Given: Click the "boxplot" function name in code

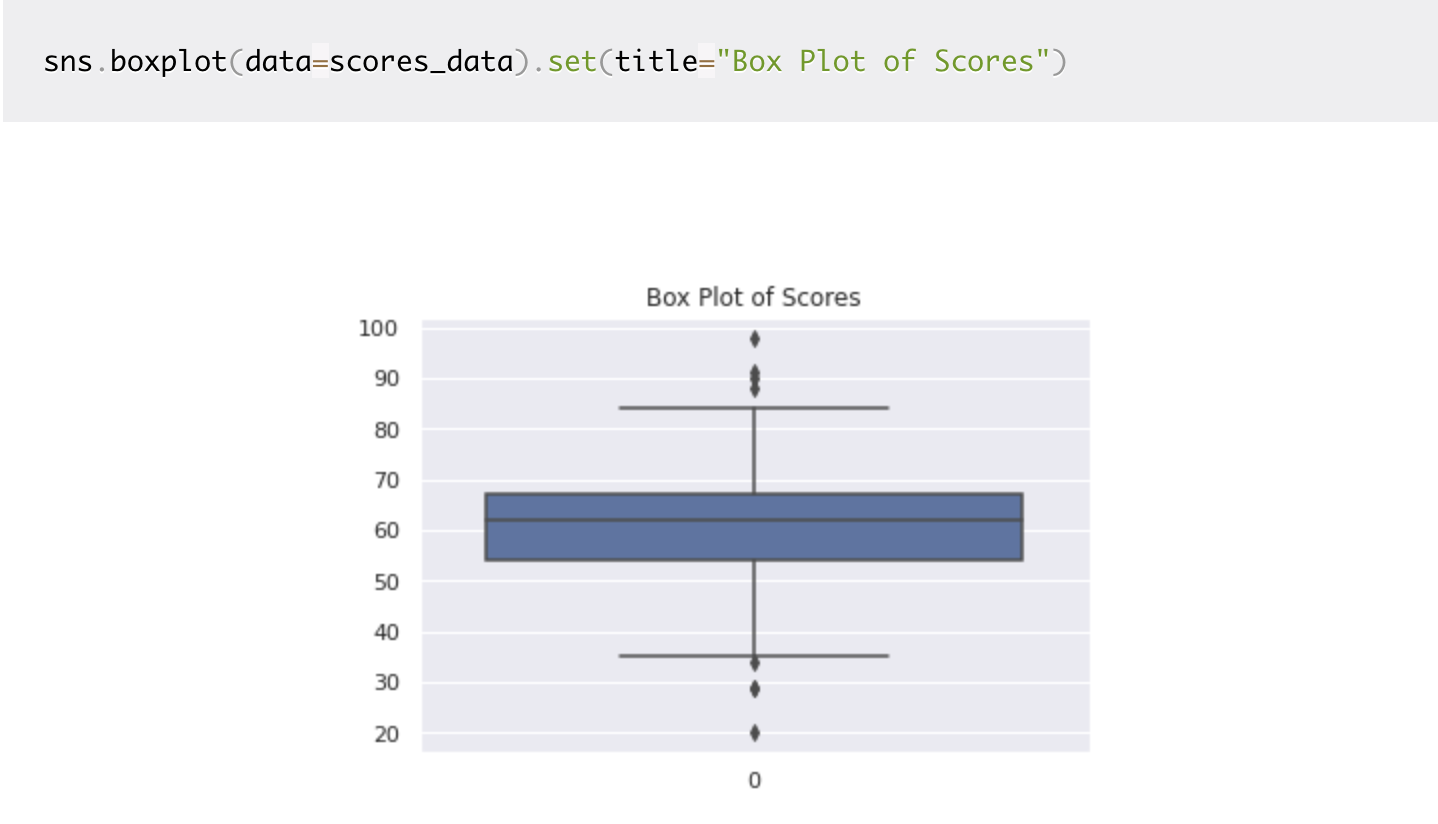Looking at the screenshot, I should pyautogui.click(x=168, y=61).
